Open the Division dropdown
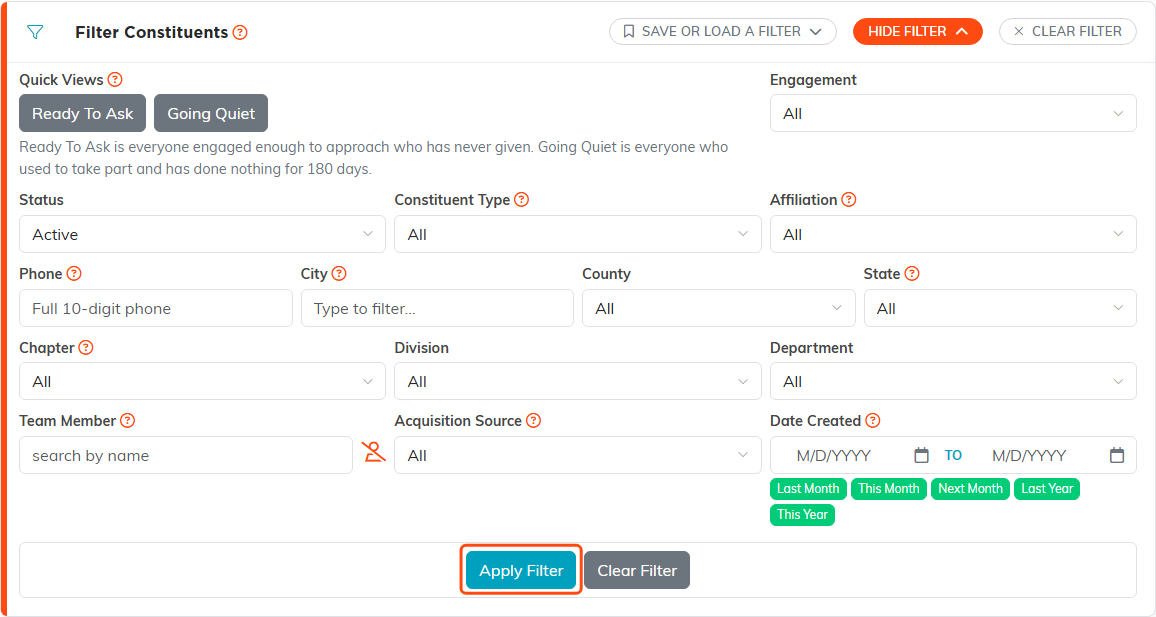 [578, 381]
